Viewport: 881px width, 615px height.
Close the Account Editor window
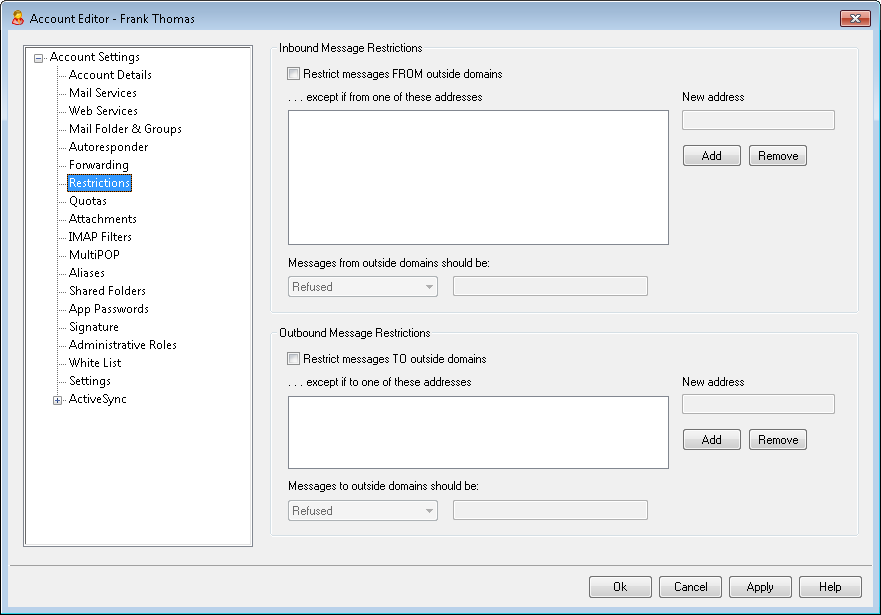click(854, 18)
